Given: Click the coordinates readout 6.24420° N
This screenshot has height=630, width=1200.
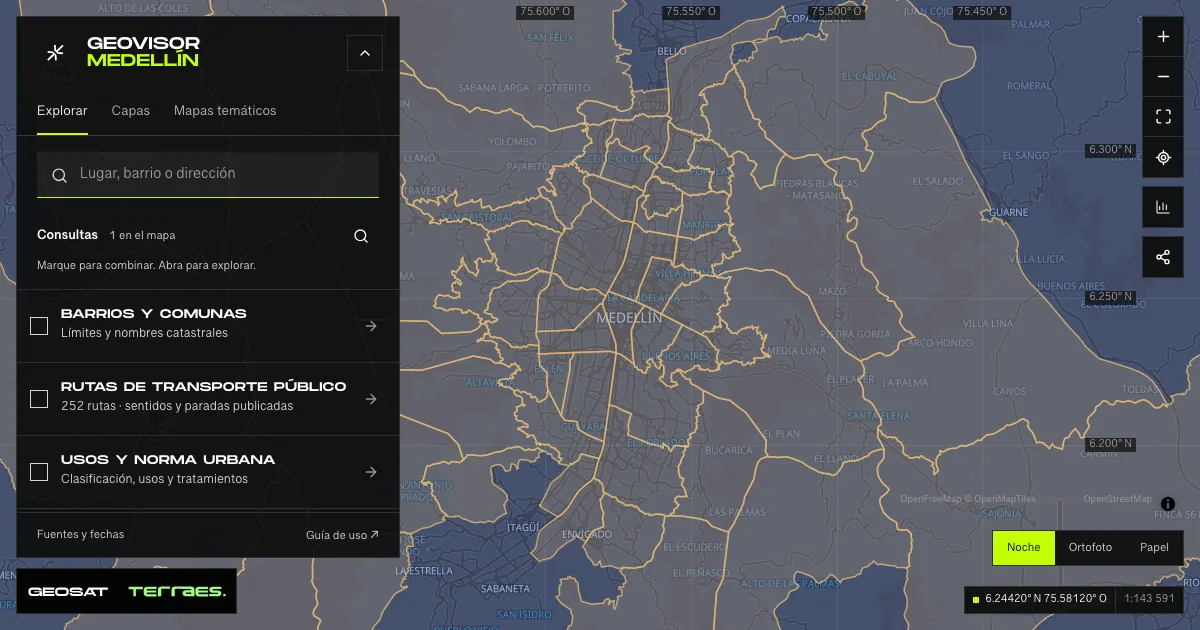Looking at the screenshot, I should [1046, 599].
